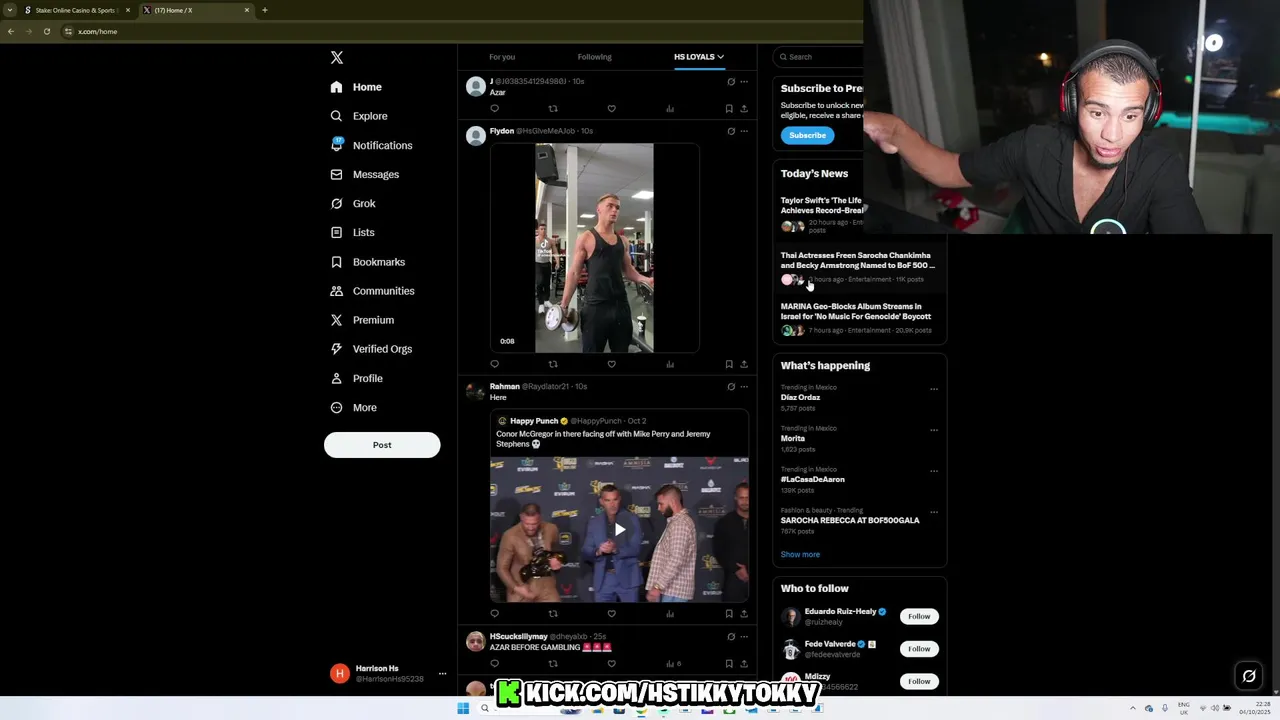
Task: Open Bookmarks in the sidebar
Action: (367, 262)
